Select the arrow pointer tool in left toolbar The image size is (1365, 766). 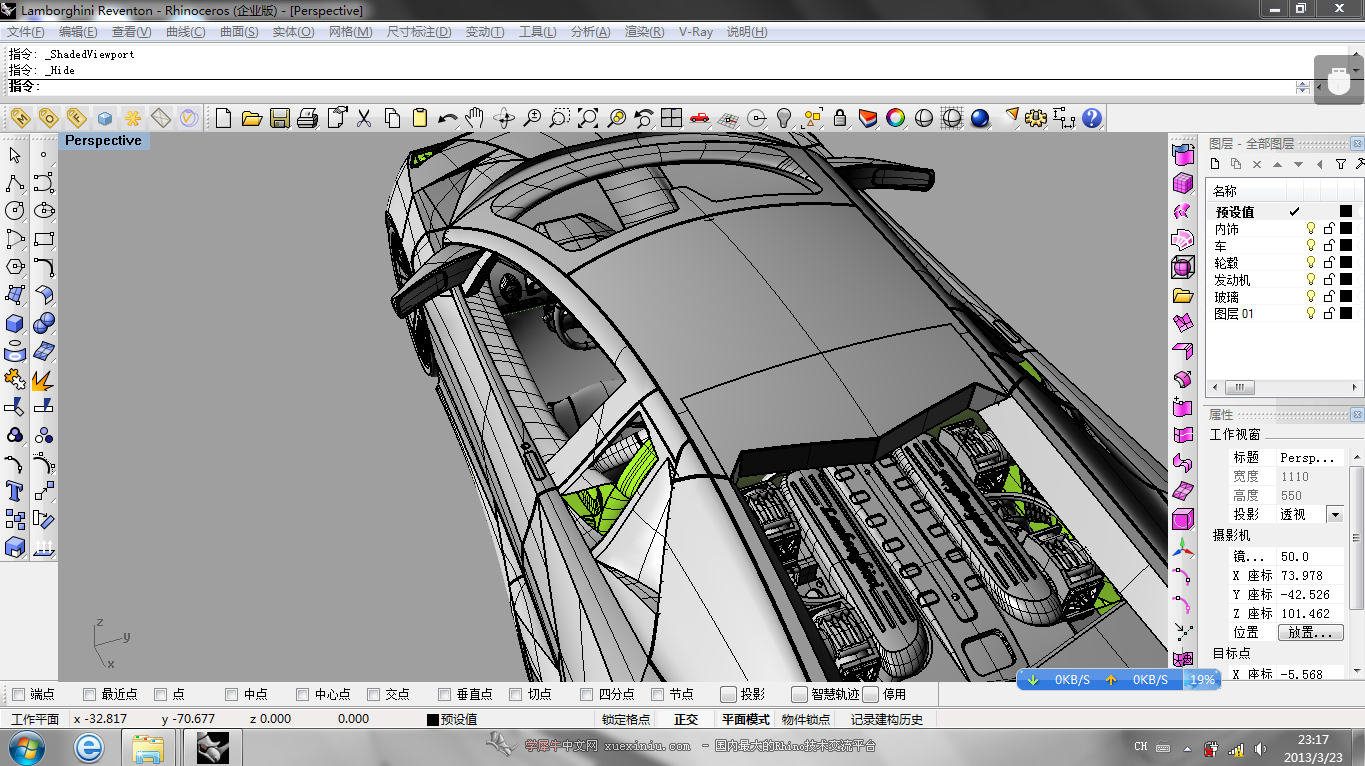point(15,155)
